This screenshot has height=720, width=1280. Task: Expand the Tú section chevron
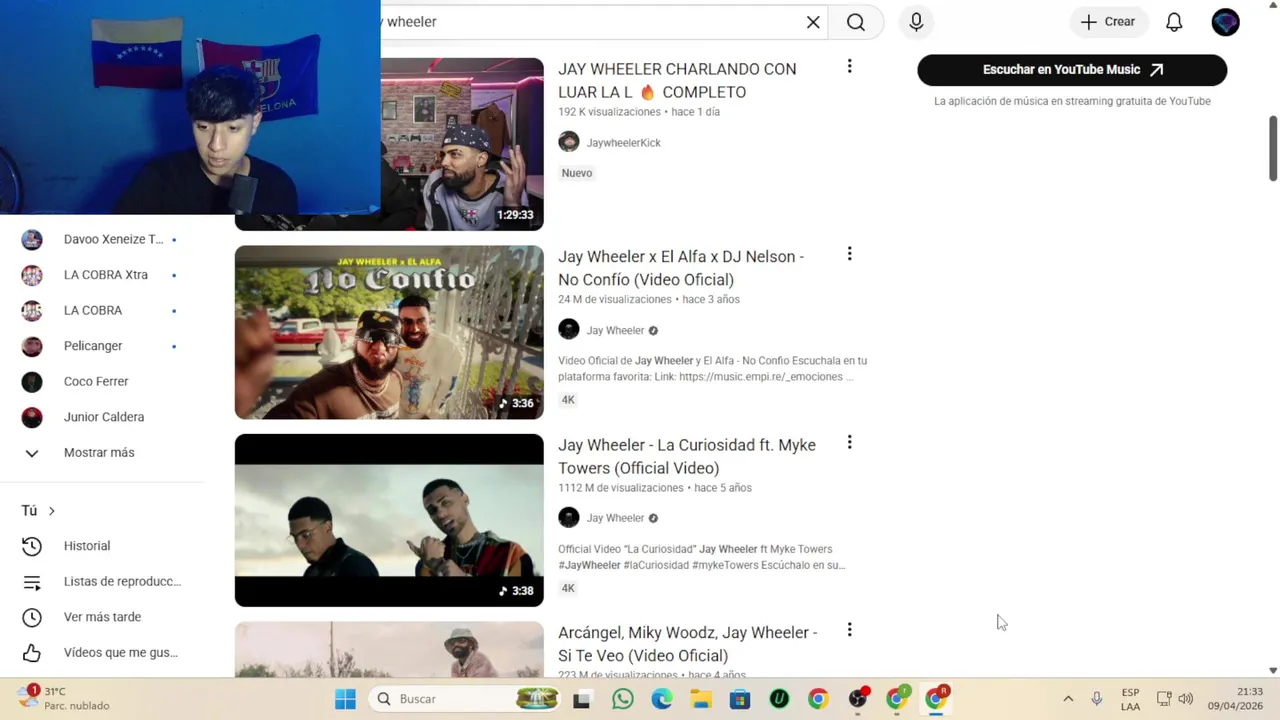[x=52, y=511]
